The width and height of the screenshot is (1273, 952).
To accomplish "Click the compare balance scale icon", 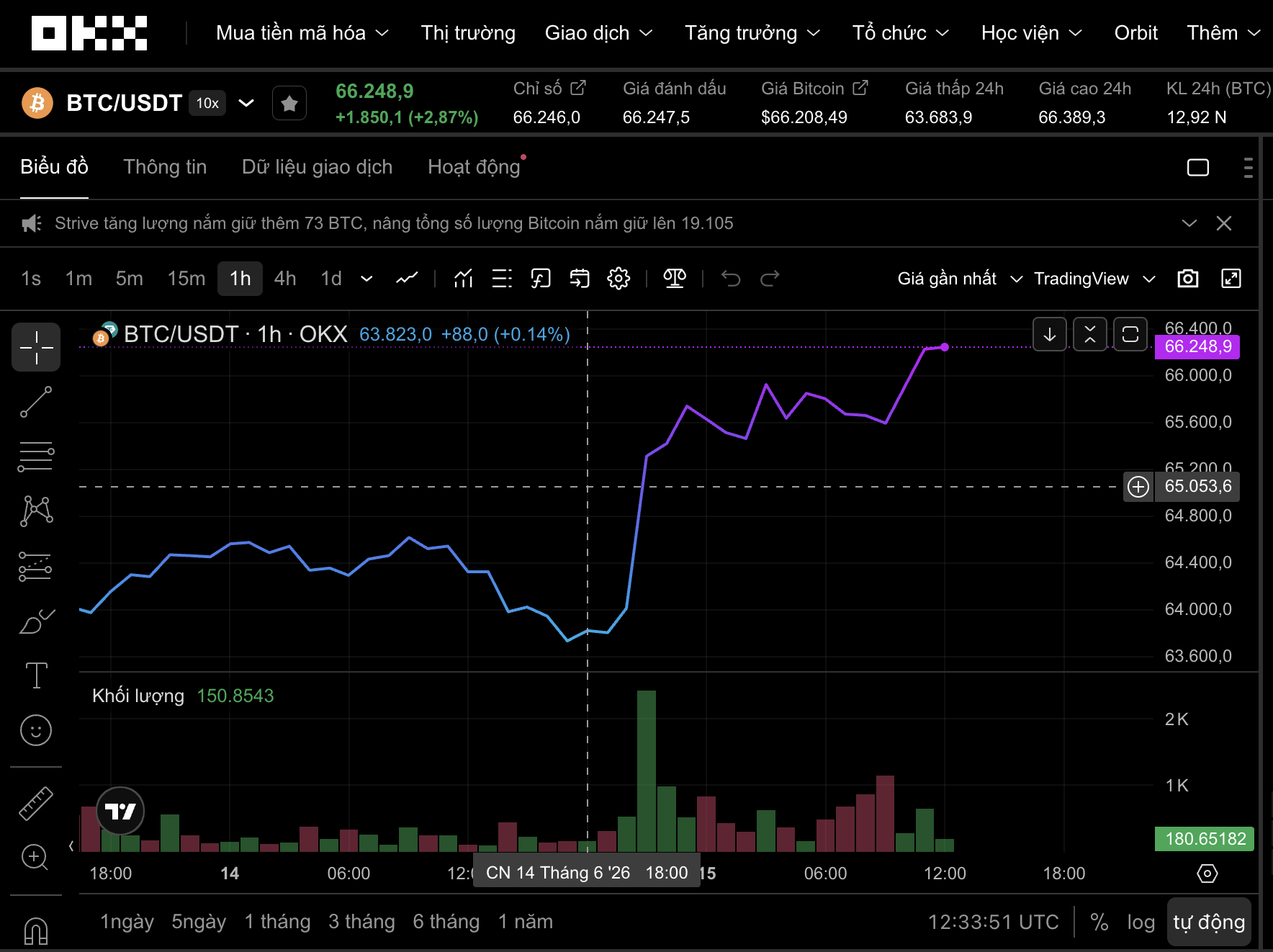I will [675, 279].
